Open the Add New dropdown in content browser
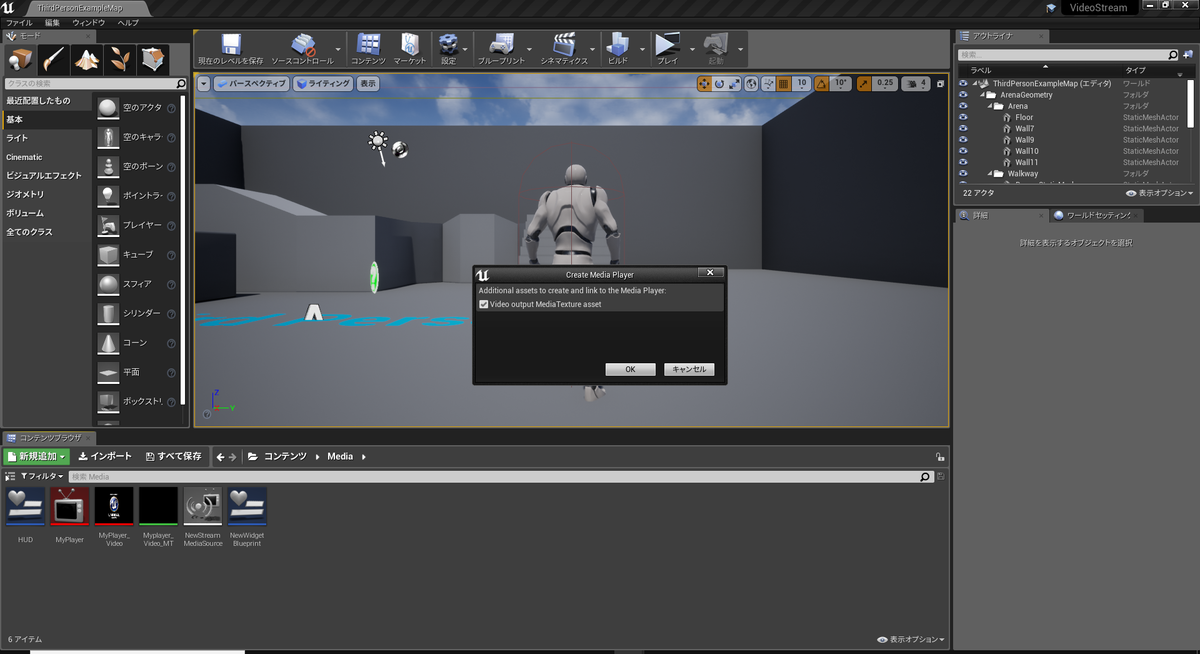The height and width of the screenshot is (654, 1200). (x=37, y=456)
